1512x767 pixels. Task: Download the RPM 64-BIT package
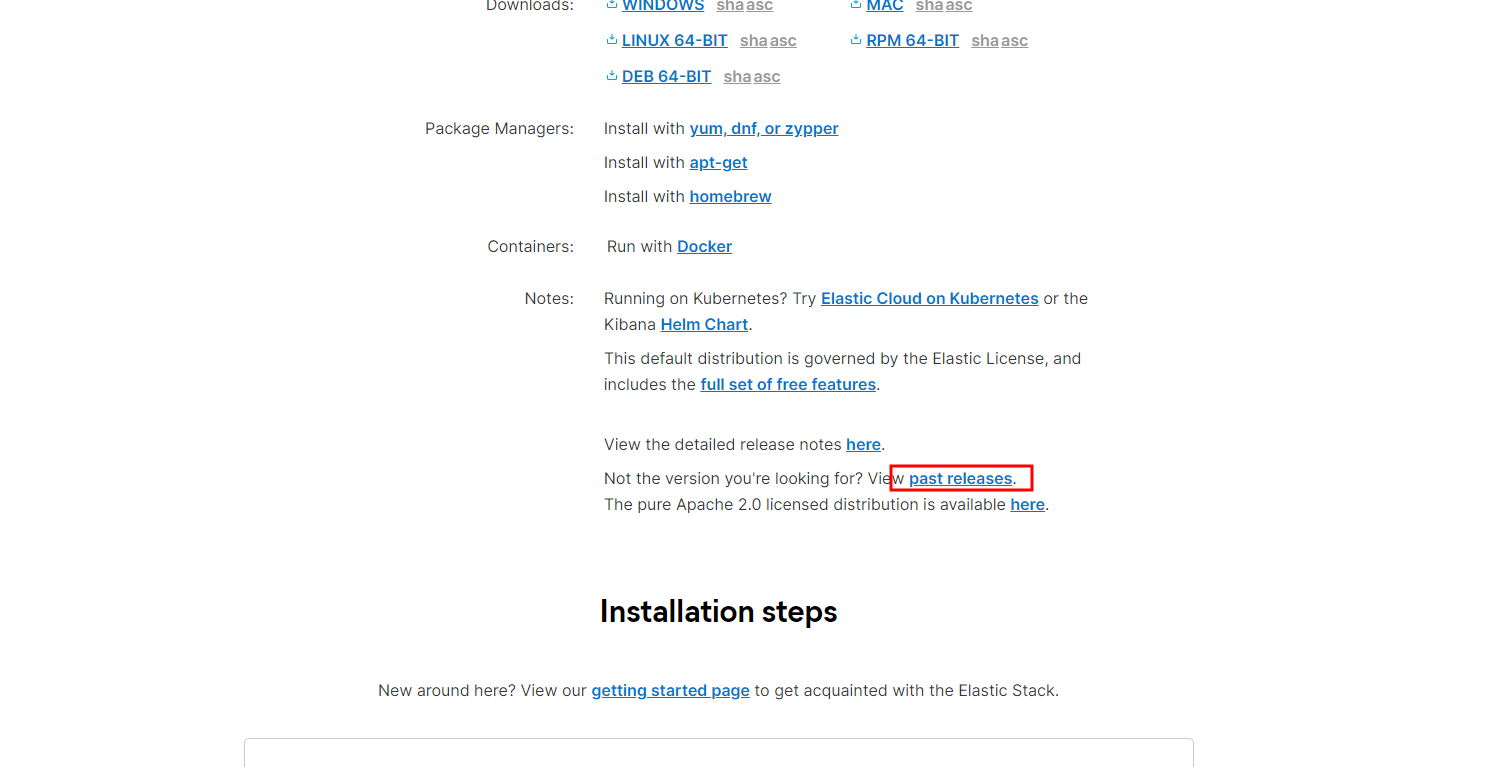[913, 41]
